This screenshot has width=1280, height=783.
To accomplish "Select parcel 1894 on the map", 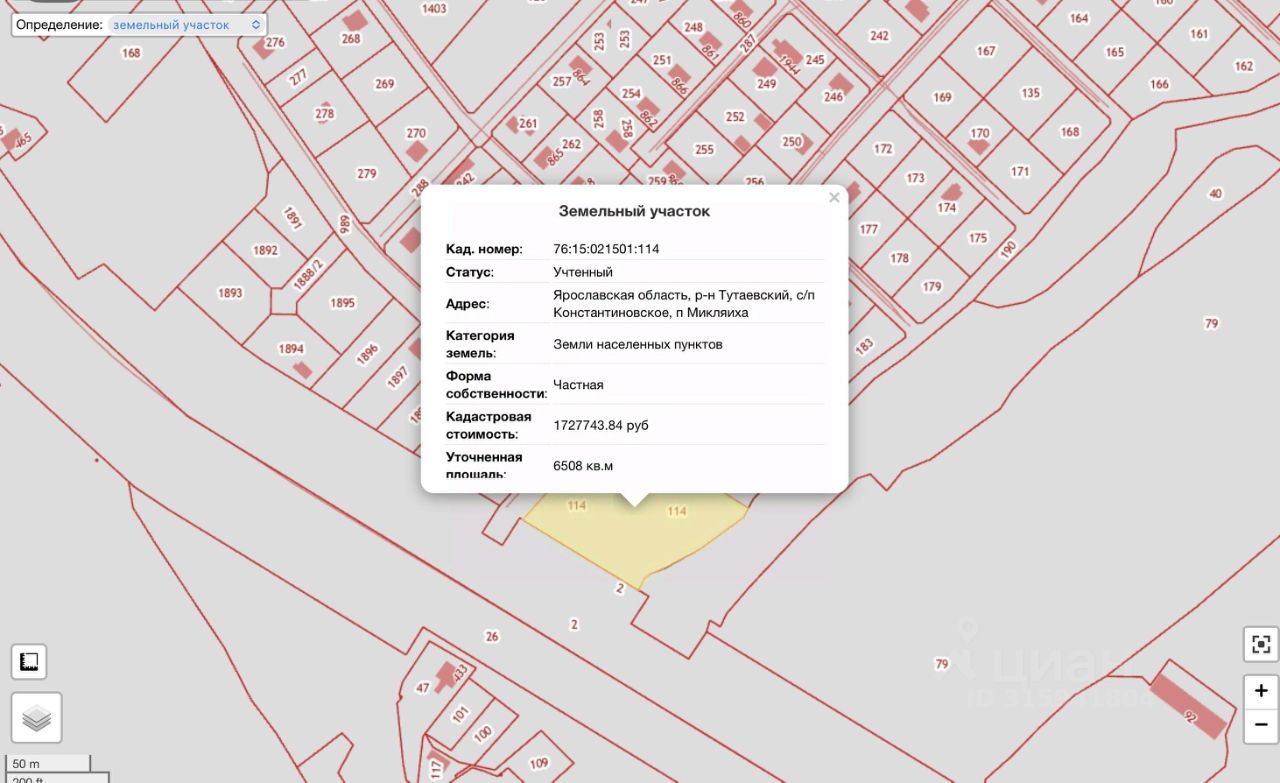I will pos(290,349).
